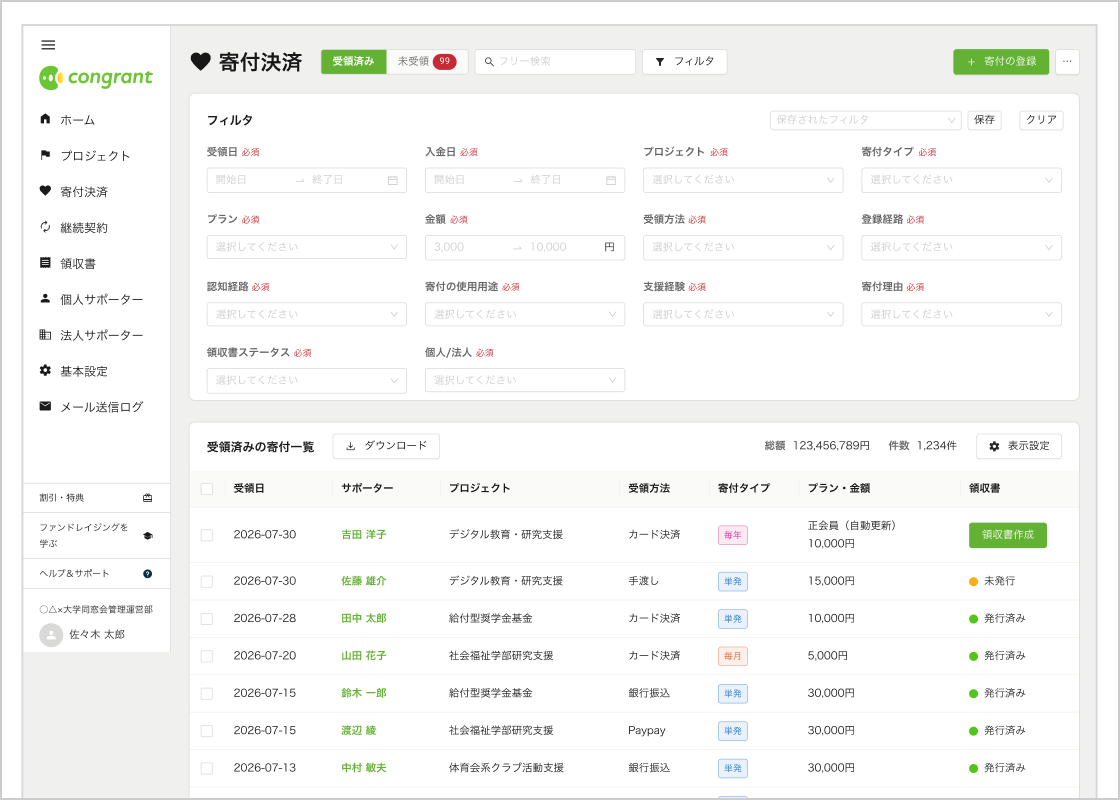This screenshot has height=800, width=1120.
Task: Open the hamburger menu icon
Action: coord(48,45)
